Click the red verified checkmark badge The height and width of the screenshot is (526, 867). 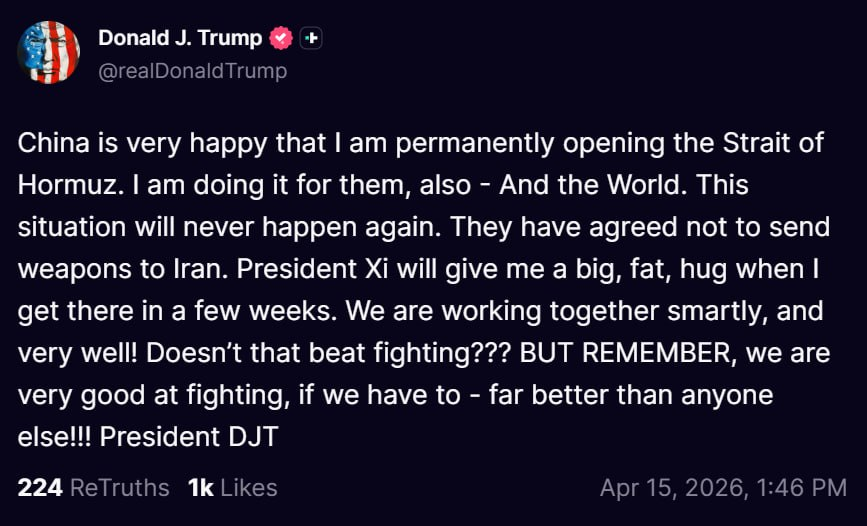click(x=282, y=39)
